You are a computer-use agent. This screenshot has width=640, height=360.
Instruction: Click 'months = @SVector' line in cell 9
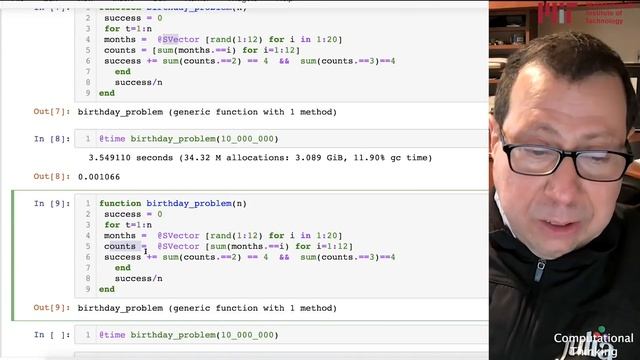(x=223, y=236)
